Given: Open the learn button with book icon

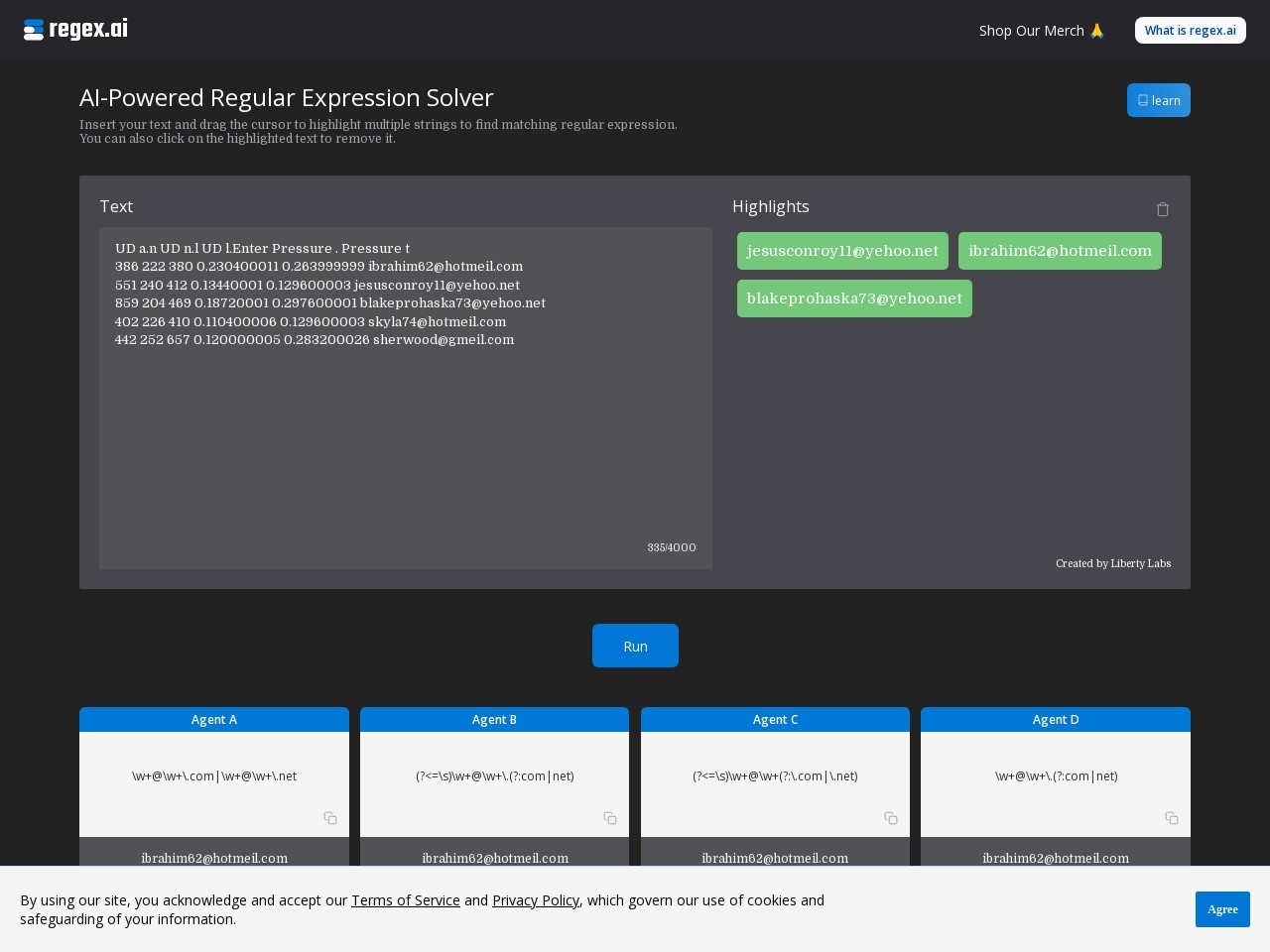Looking at the screenshot, I should (1158, 100).
